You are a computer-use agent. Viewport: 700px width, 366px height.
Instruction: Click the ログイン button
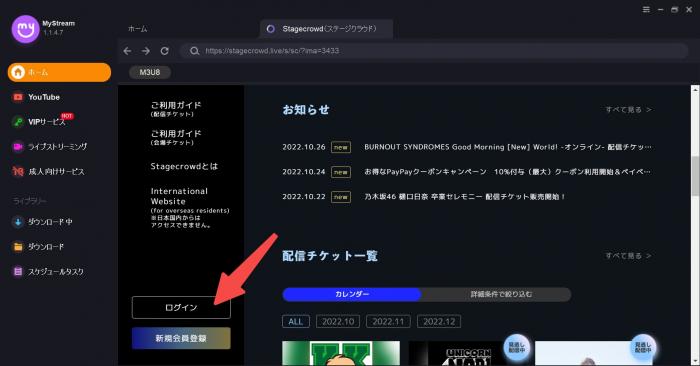[x=181, y=307]
